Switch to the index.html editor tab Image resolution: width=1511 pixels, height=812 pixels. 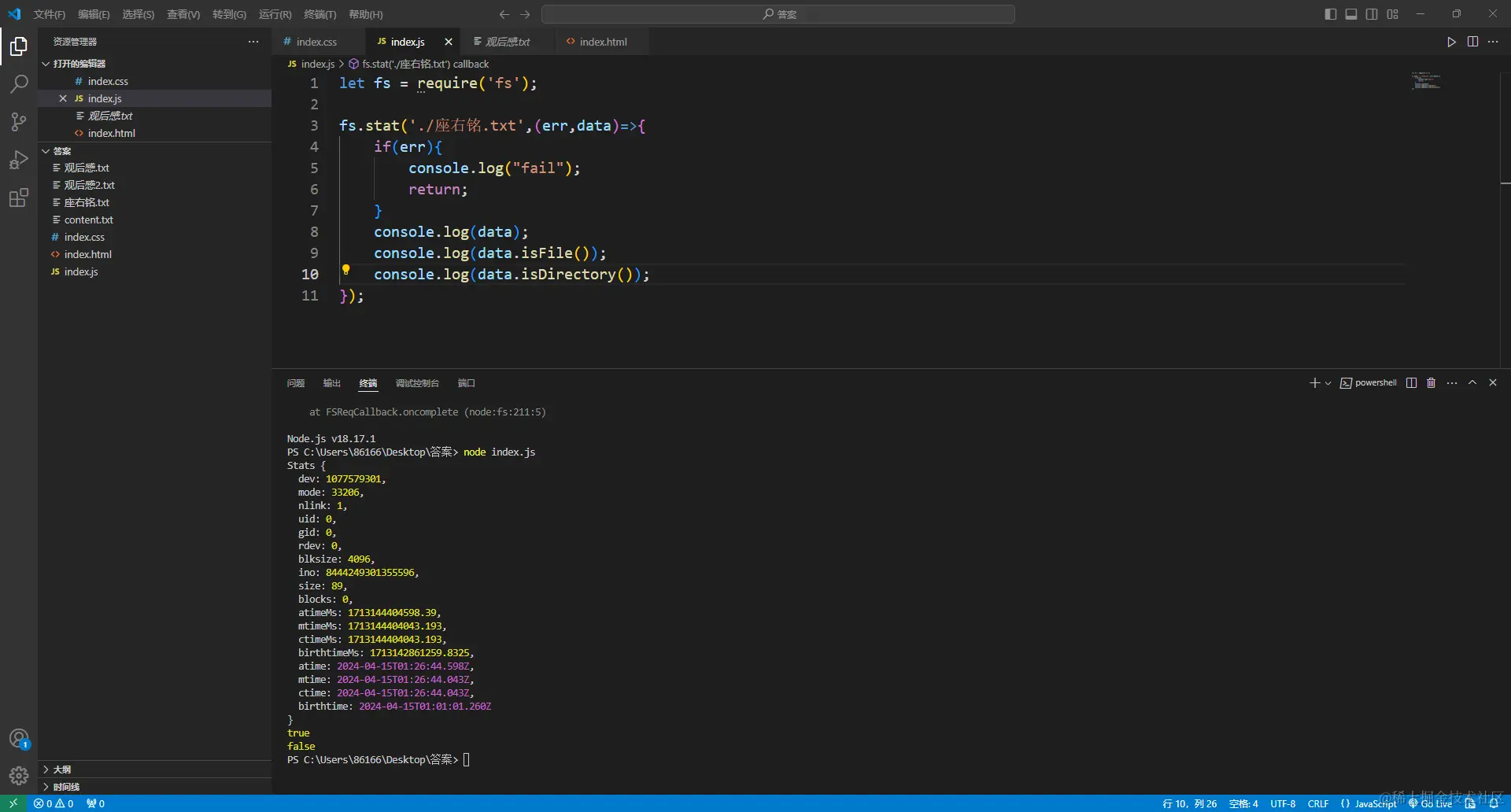click(603, 42)
